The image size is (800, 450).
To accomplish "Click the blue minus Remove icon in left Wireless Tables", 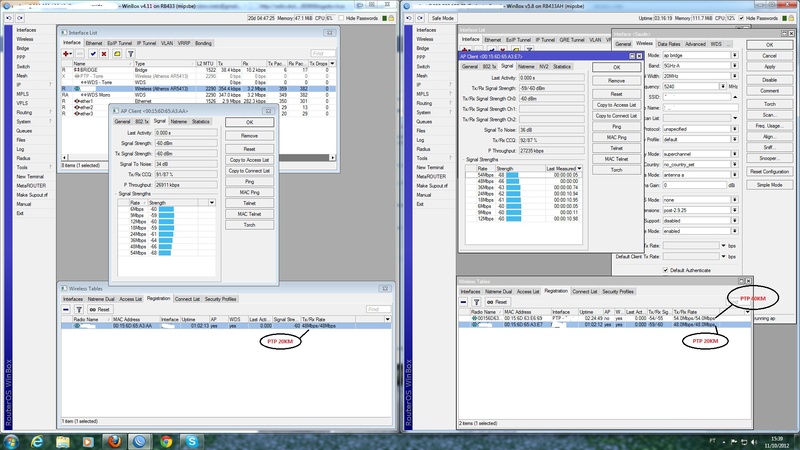I will 66,309.
